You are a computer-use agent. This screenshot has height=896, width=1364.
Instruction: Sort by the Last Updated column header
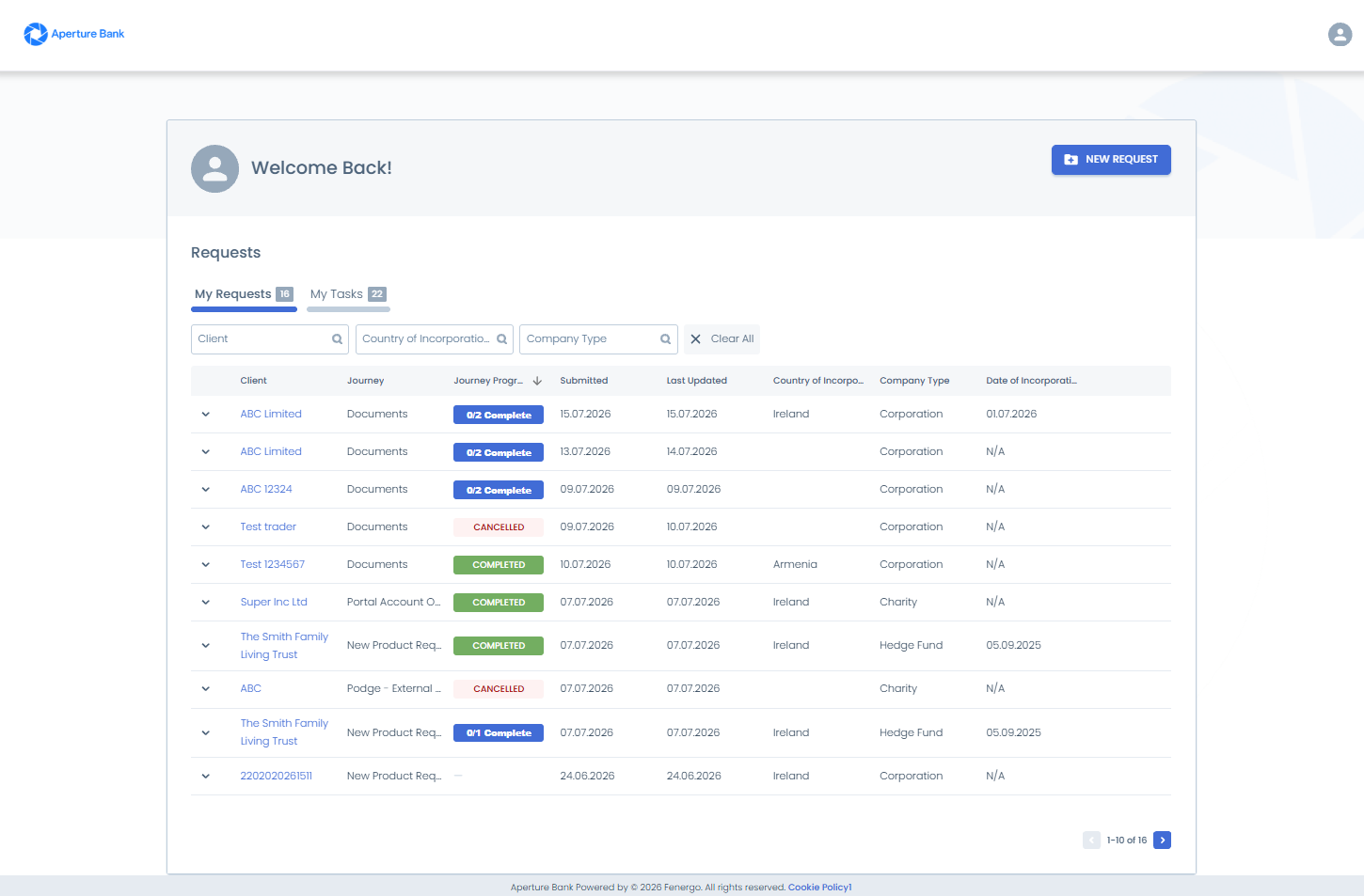click(x=697, y=381)
